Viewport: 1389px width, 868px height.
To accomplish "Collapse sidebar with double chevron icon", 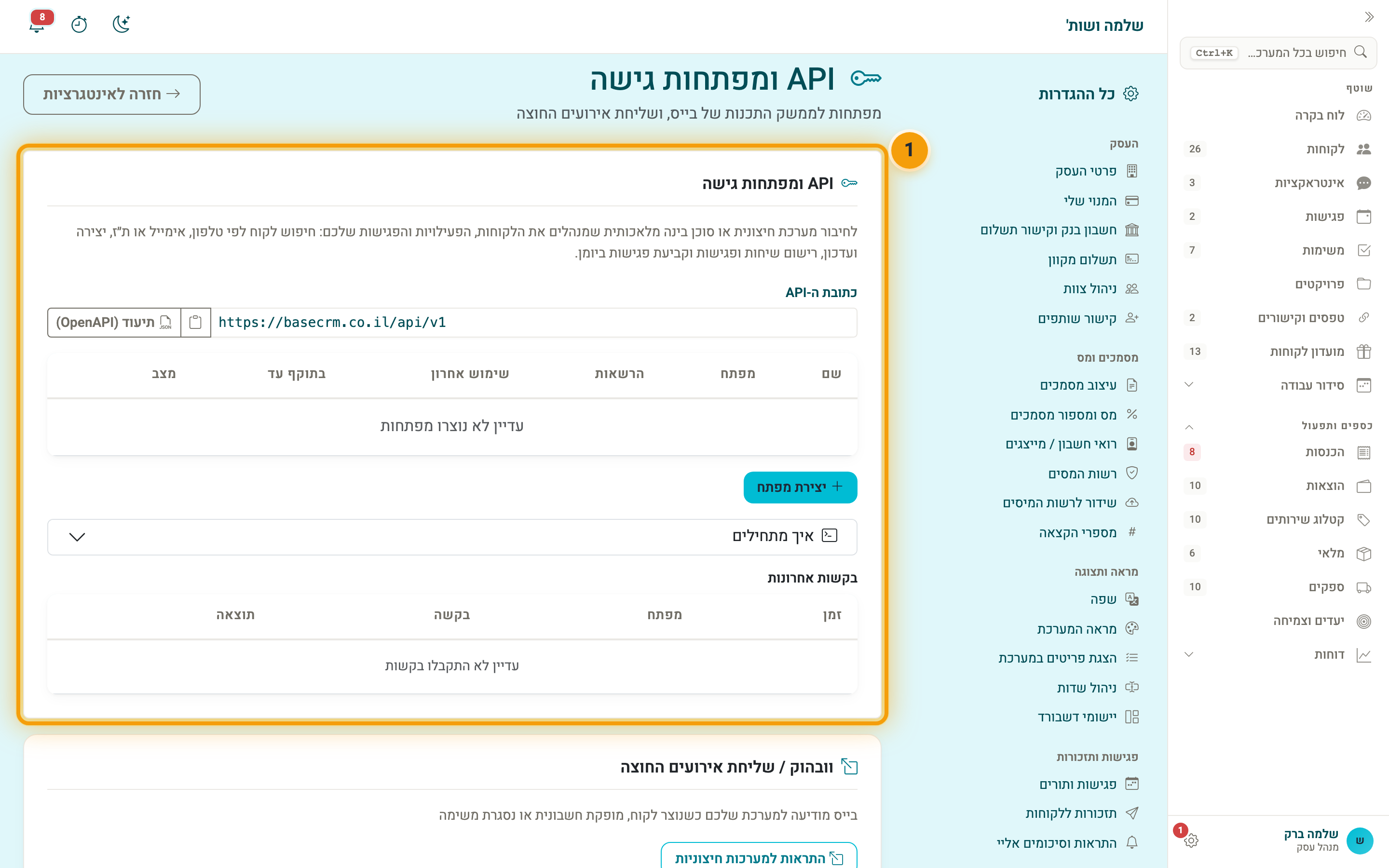I will tap(1369, 17).
